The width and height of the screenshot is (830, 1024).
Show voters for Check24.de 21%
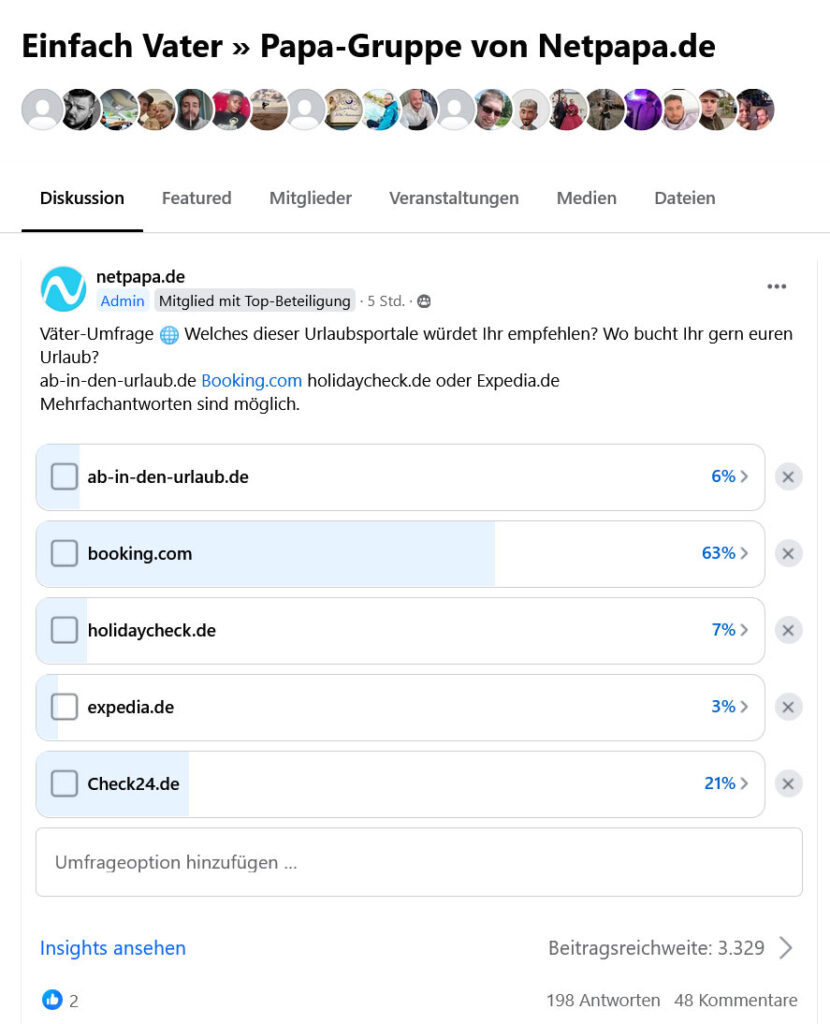point(725,783)
